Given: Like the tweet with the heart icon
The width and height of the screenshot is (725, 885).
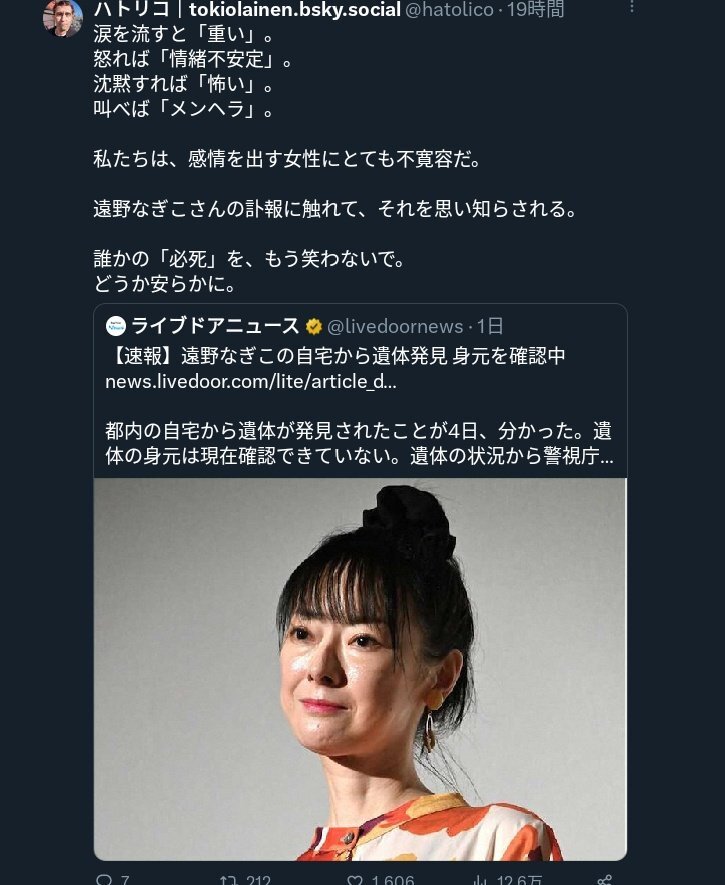Looking at the screenshot, I should click(x=355, y=880).
